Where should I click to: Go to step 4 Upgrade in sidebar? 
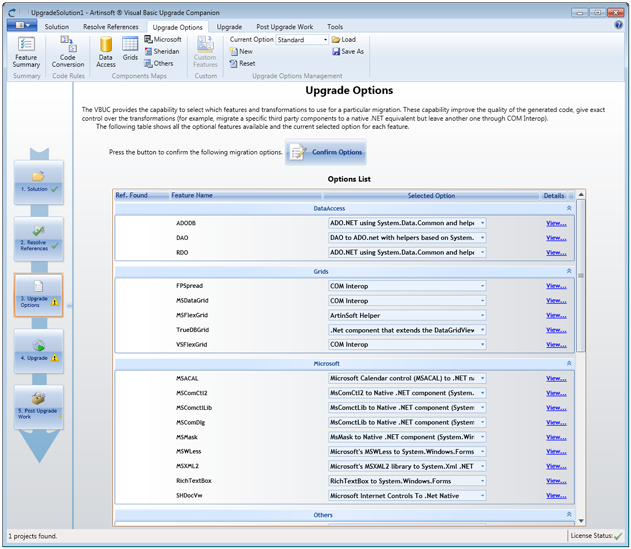[x=39, y=351]
